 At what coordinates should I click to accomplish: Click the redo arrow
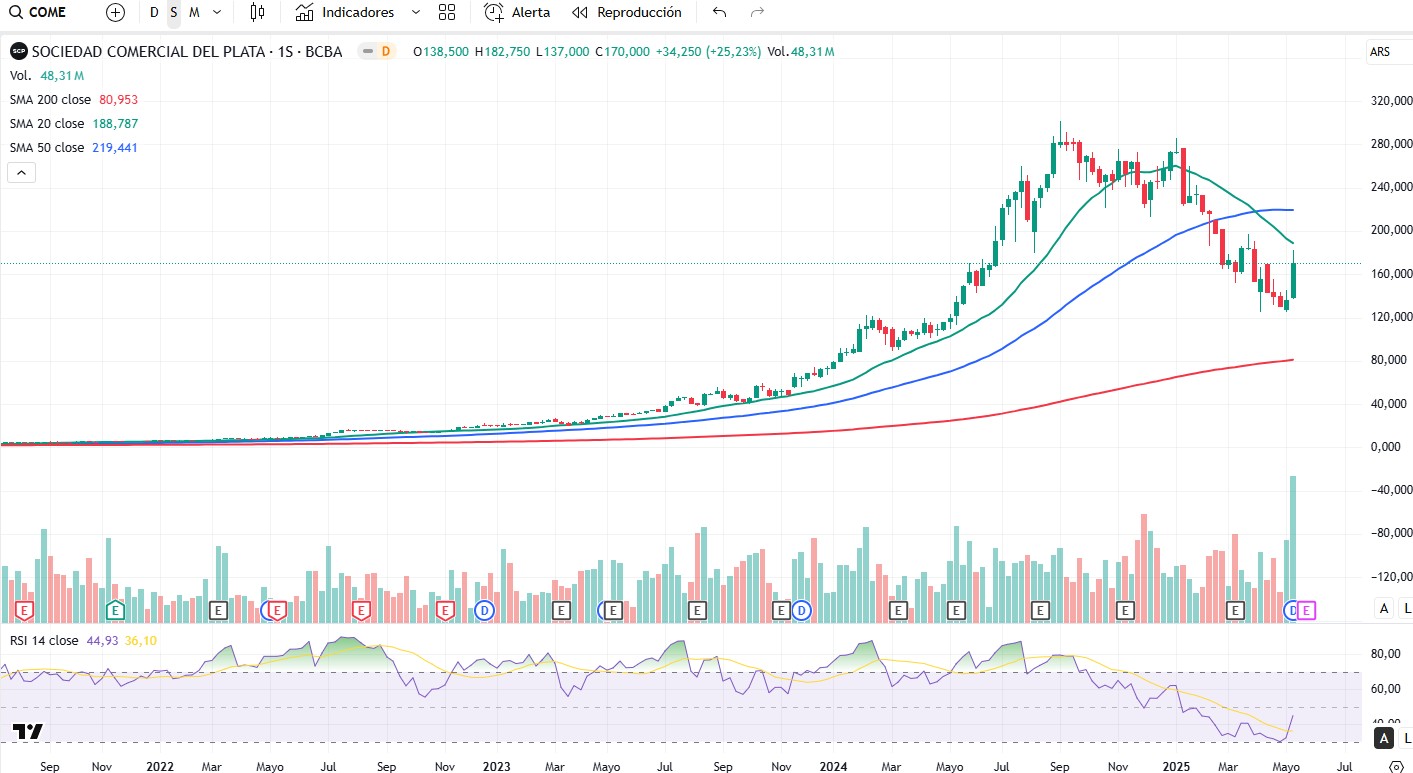pos(757,12)
